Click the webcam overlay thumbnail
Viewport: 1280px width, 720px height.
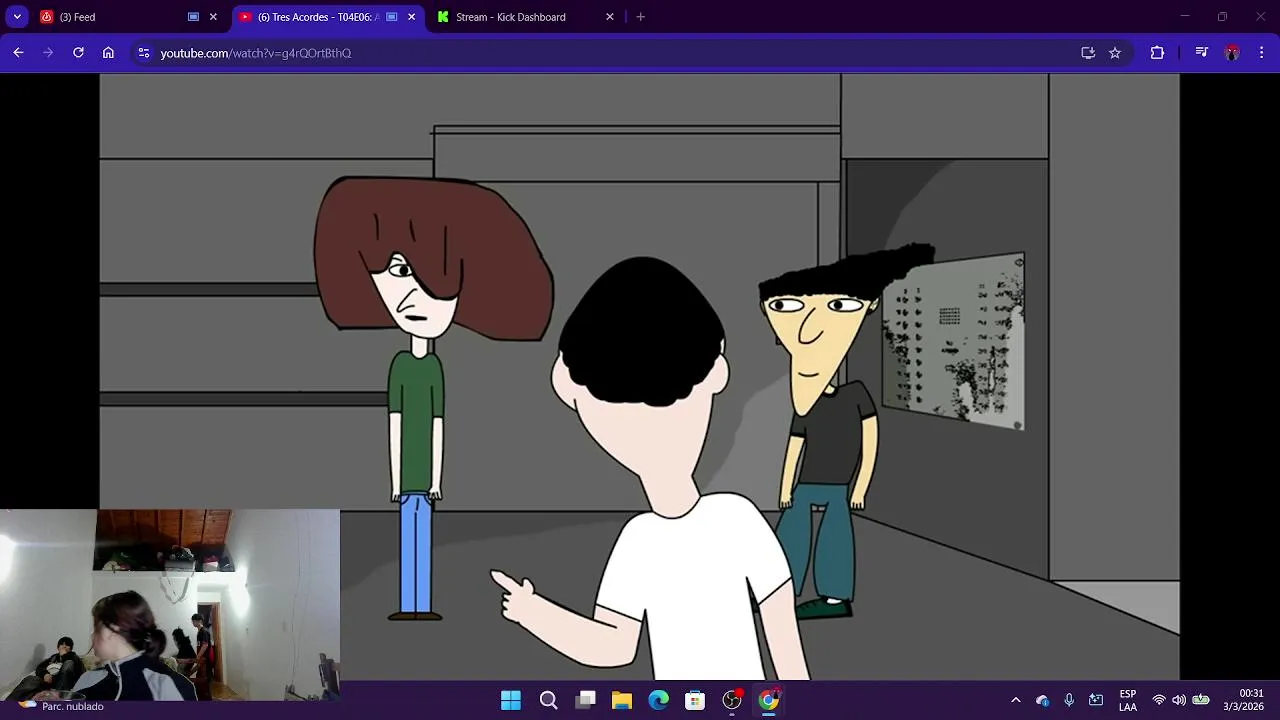click(x=170, y=605)
